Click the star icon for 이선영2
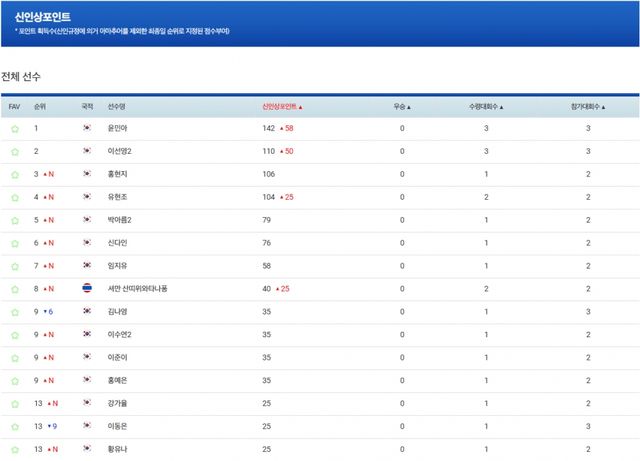This screenshot has width=640, height=461. click(14, 152)
